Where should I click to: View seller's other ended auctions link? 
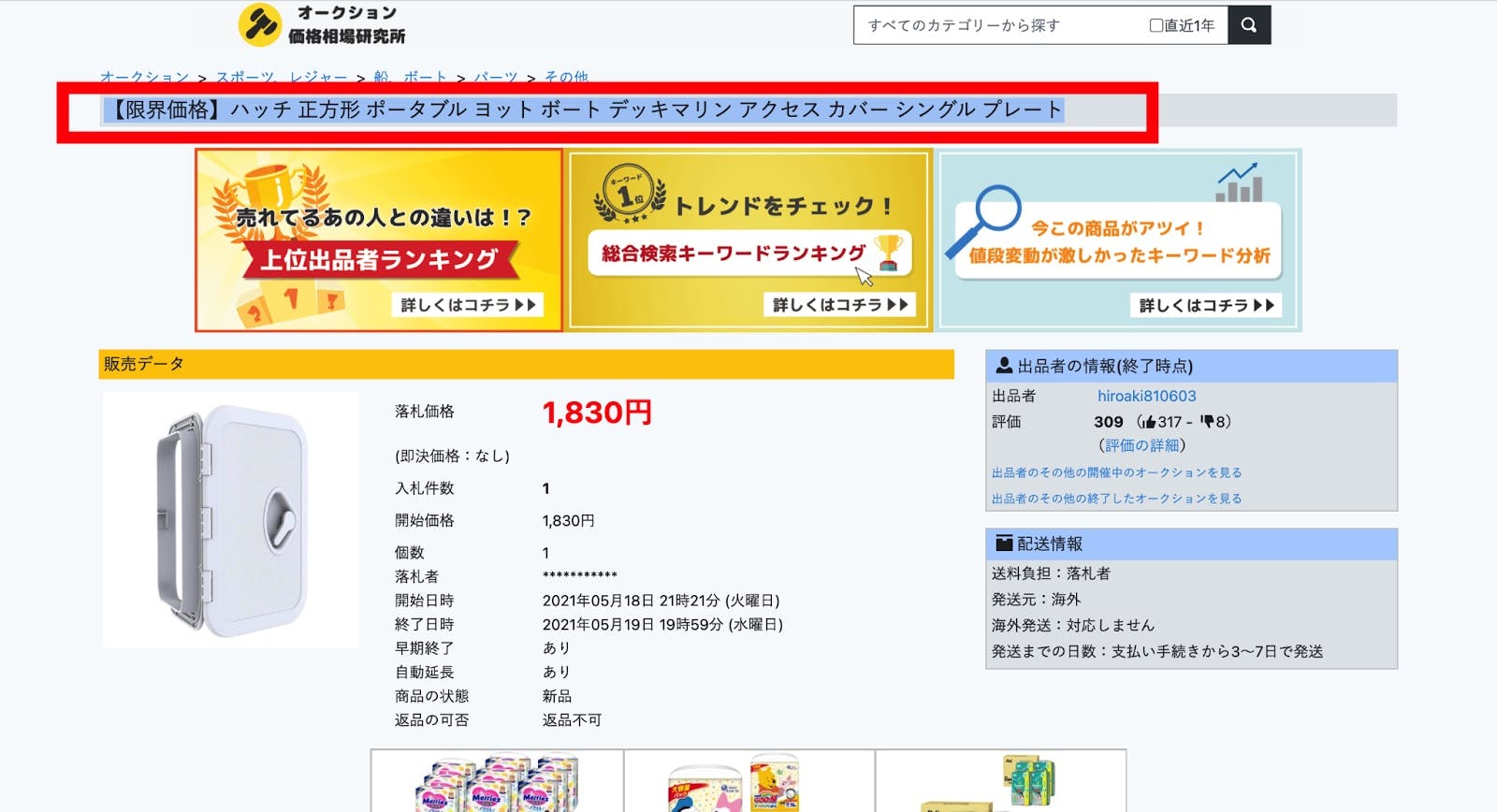[x=1116, y=499]
